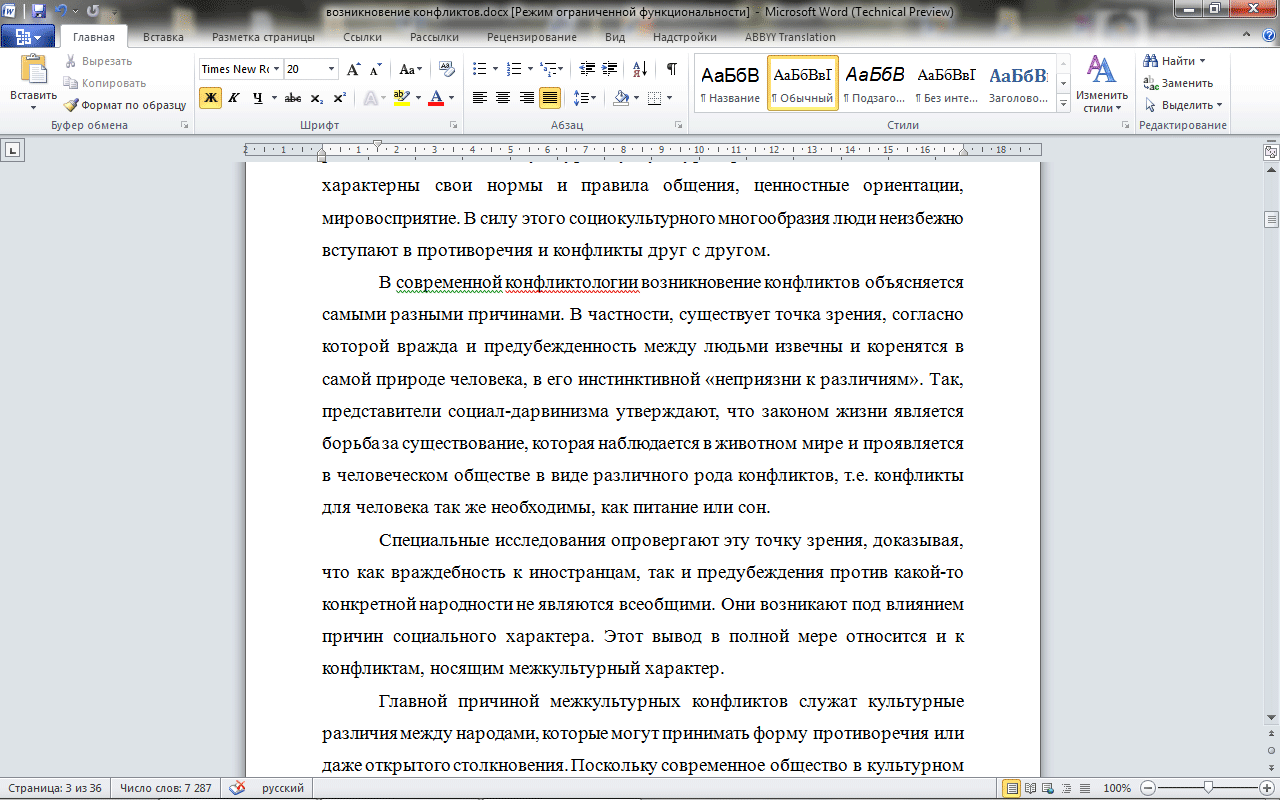Open the Рассылки ribbon tab
The height and width of the screenshot is (800, 1280).
(434, 37)
